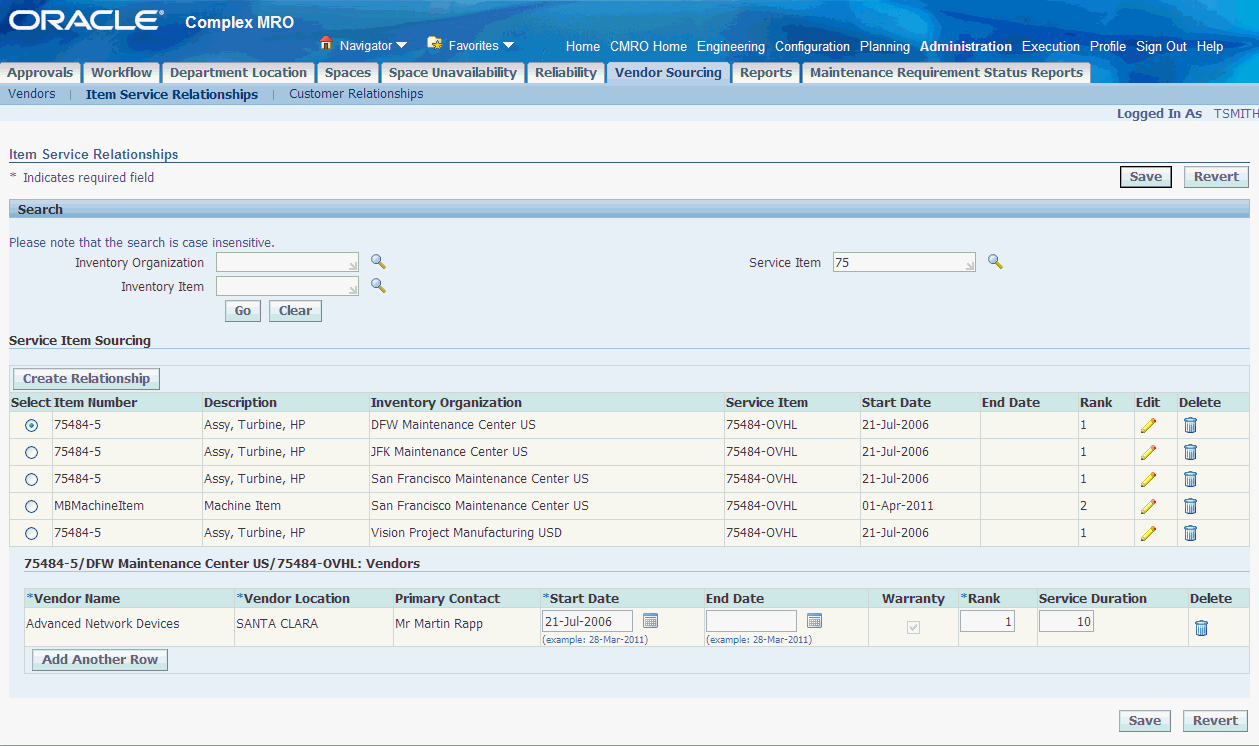1259x746 pixels.
Task: Delete Advanced Network Devices vendor row
Action: [1201, 628]
